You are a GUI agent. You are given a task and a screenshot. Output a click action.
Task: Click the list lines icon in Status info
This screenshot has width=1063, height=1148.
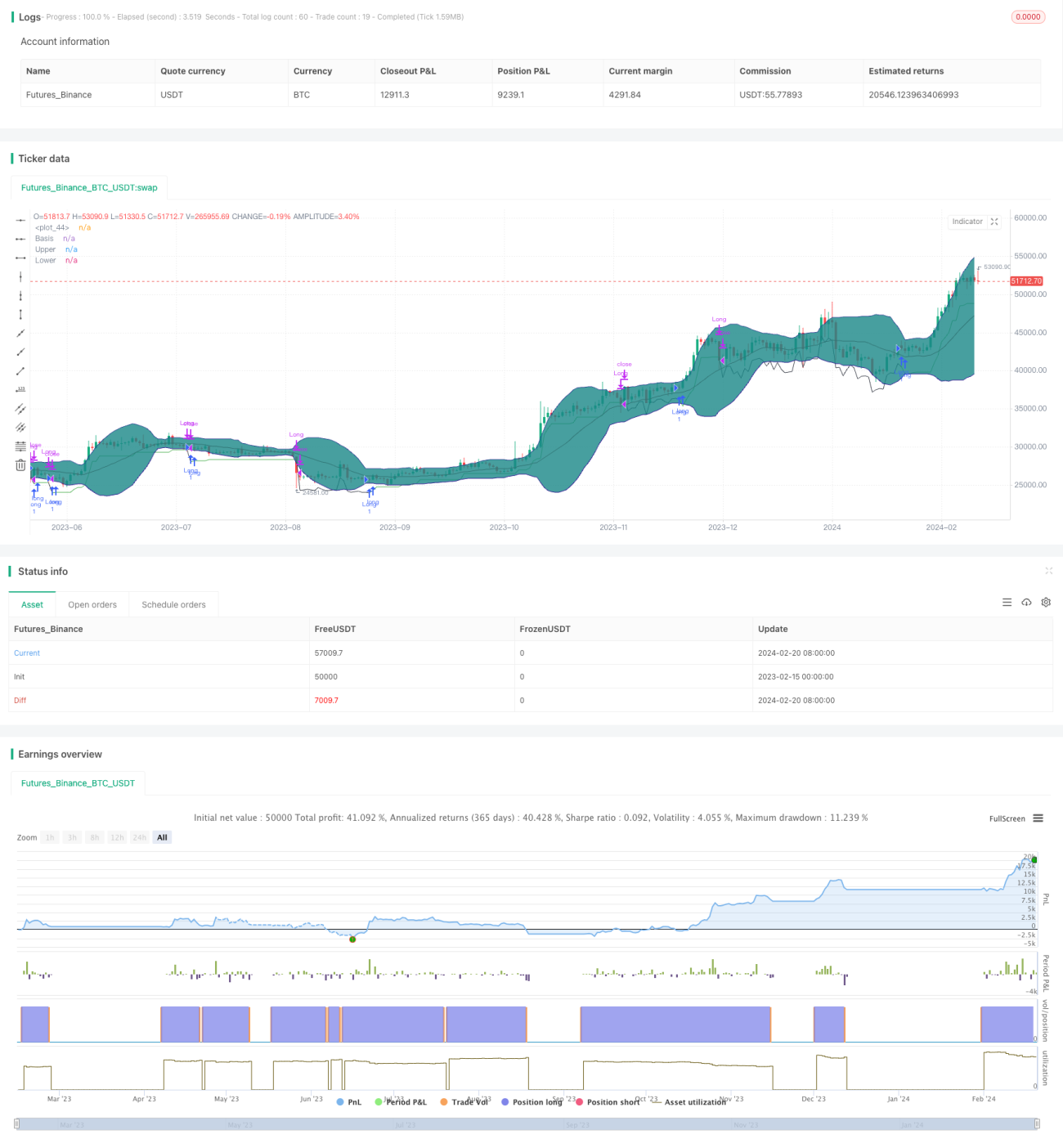pos(1007,603)
